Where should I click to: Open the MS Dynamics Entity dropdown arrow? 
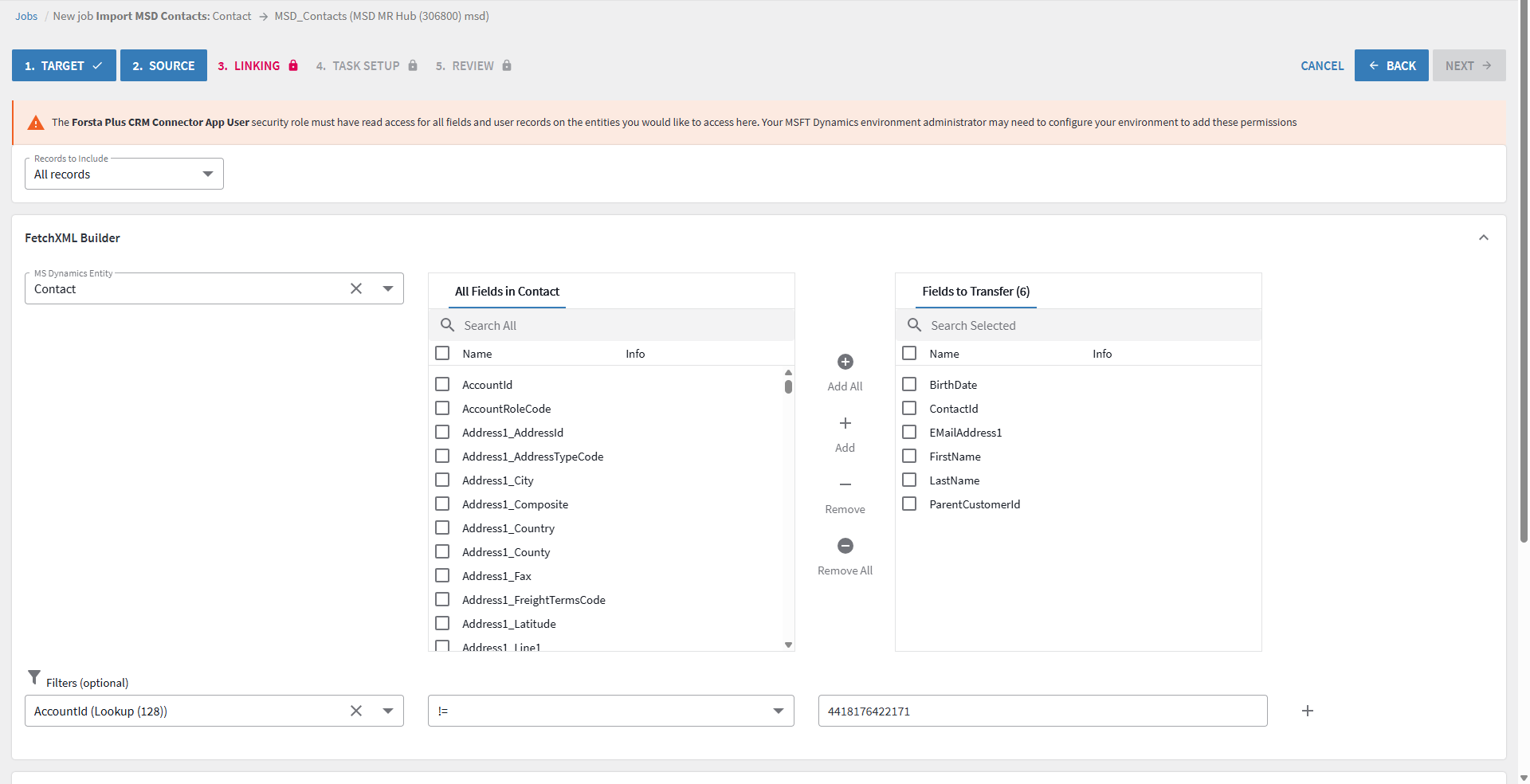click(x=388, y=288)
